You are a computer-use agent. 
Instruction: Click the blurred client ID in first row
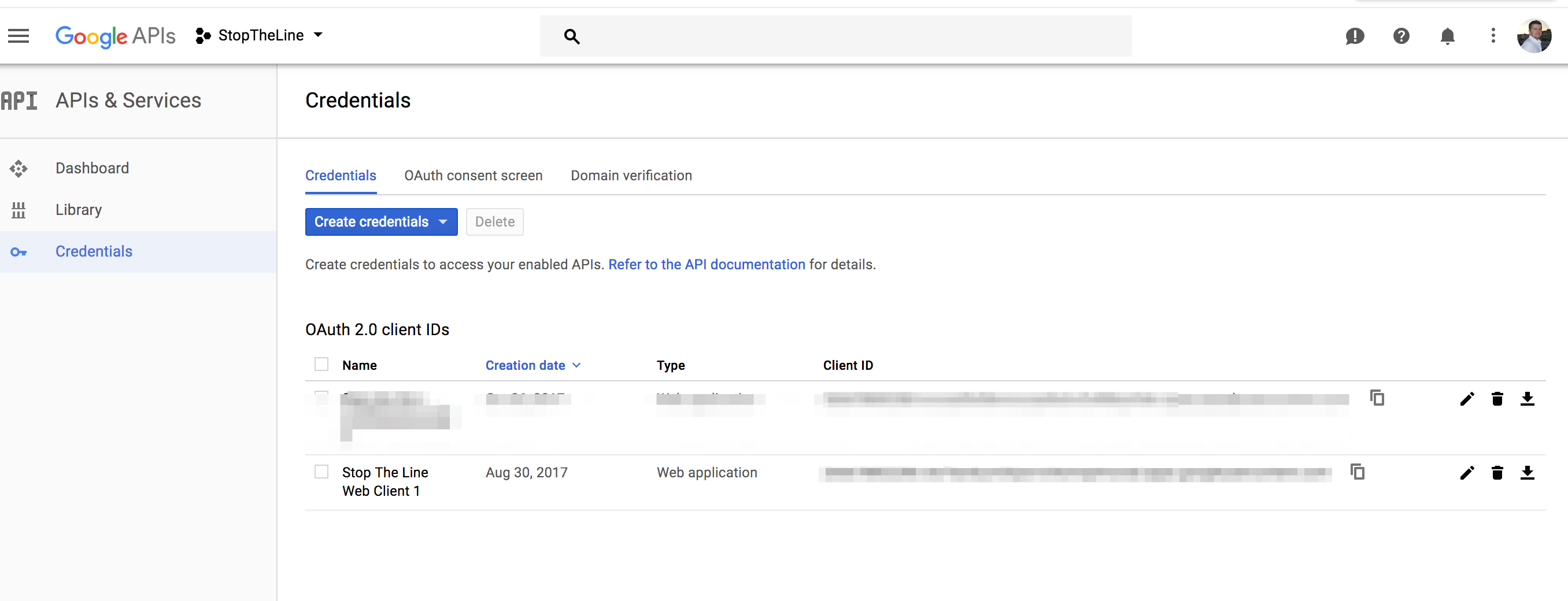pos(1086,399)
